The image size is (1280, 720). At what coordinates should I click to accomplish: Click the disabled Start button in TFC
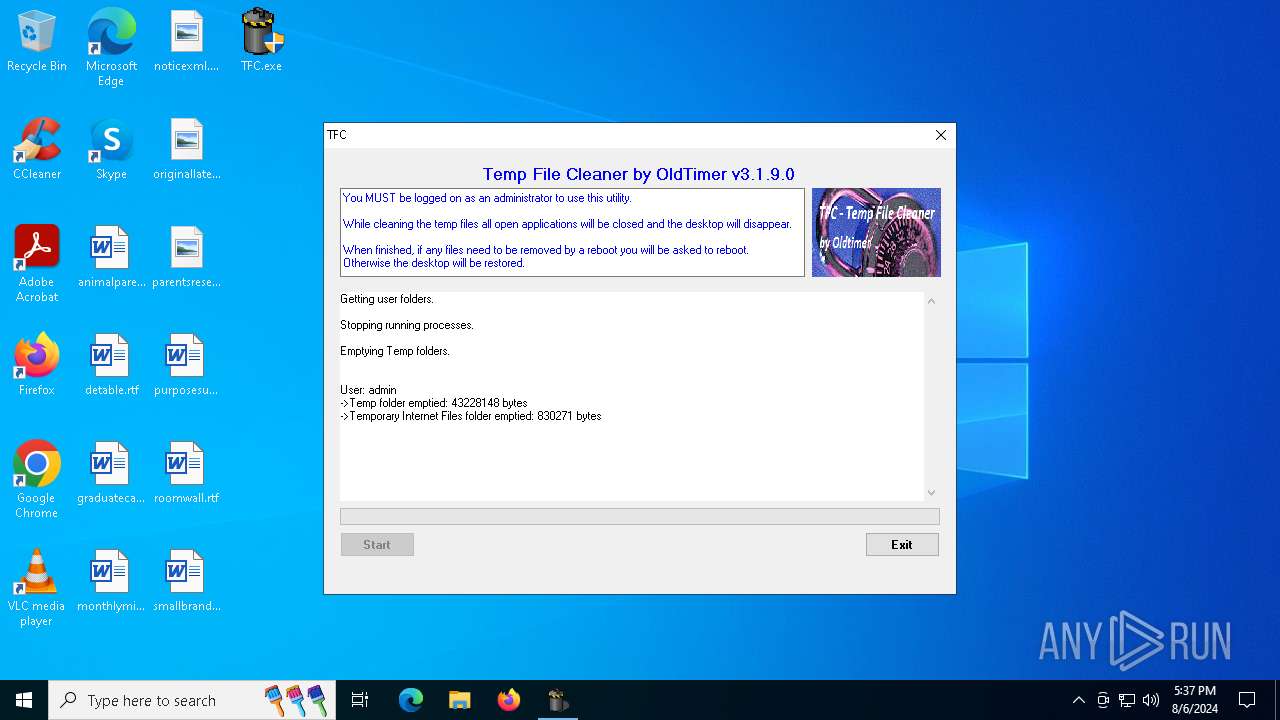click(377, 544)
